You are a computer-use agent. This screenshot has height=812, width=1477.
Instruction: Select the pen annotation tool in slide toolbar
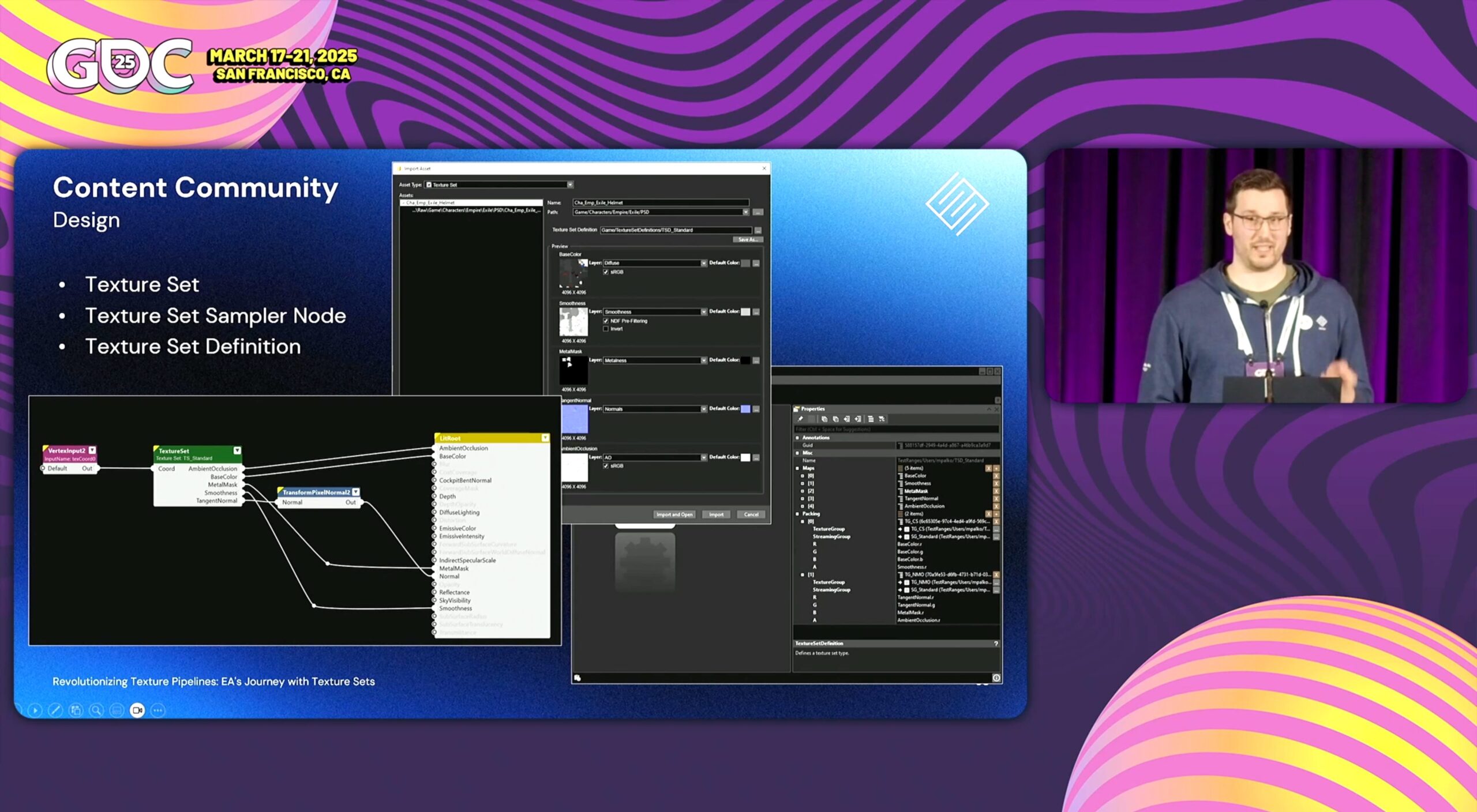(x=55, y=710)
